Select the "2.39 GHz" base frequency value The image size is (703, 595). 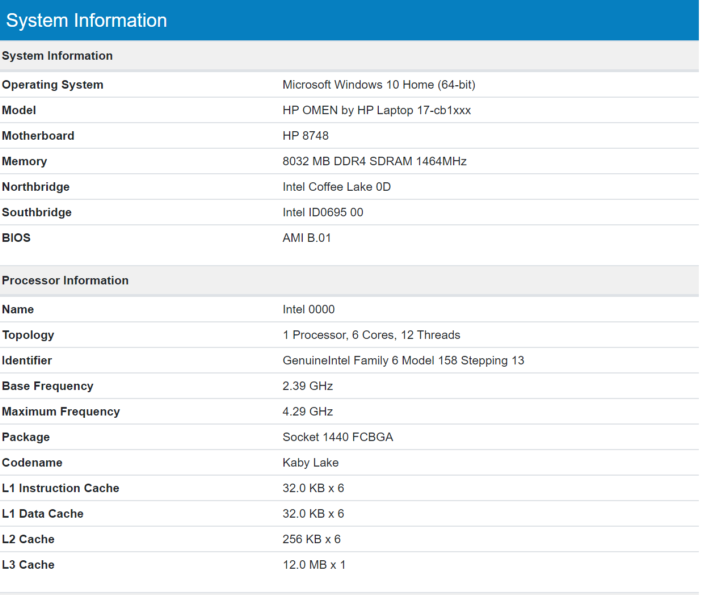(x=308, y=386)
